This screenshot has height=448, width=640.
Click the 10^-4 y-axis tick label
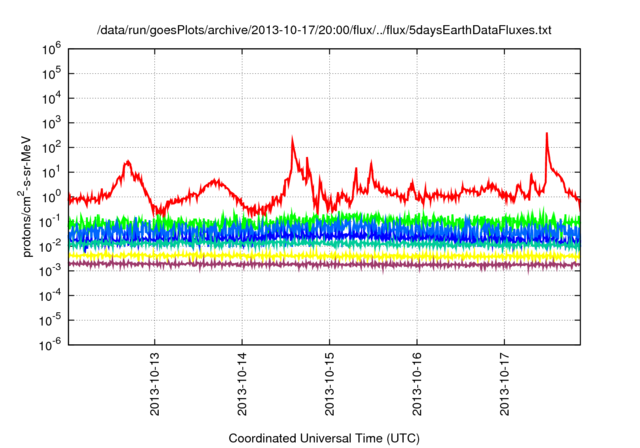[x=51, y=296]
